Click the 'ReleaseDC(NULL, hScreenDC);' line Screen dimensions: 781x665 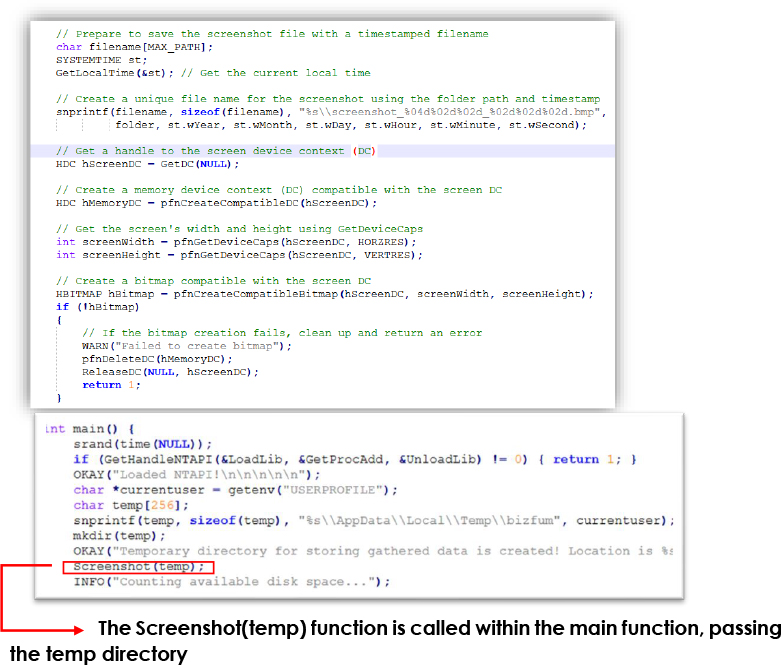(170, 372)
